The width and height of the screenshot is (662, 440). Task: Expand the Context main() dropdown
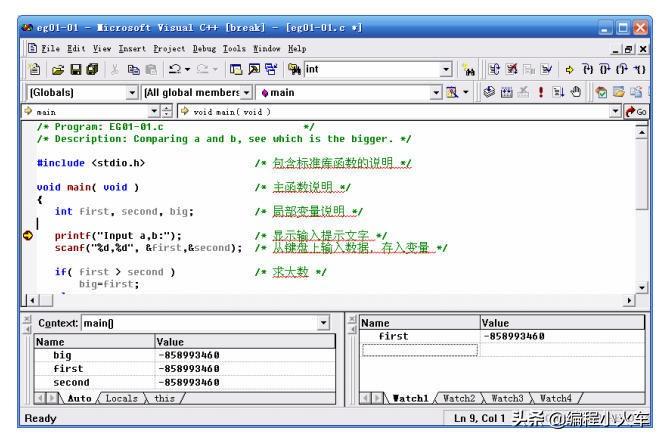click(x=323, y=323)
